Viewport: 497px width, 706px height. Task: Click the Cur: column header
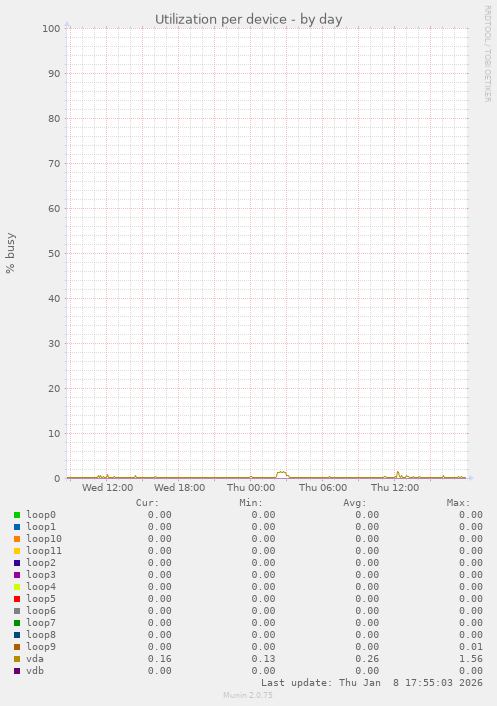pos(148,503)
